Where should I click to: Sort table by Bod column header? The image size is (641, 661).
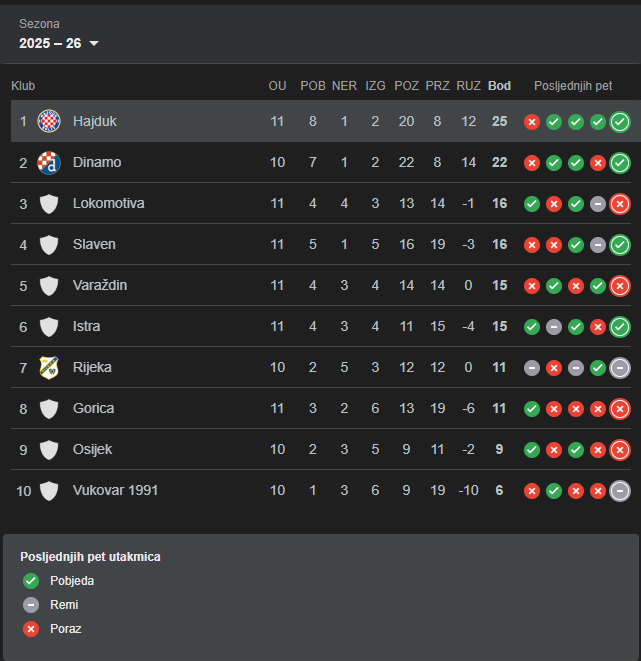coord(499,86)
